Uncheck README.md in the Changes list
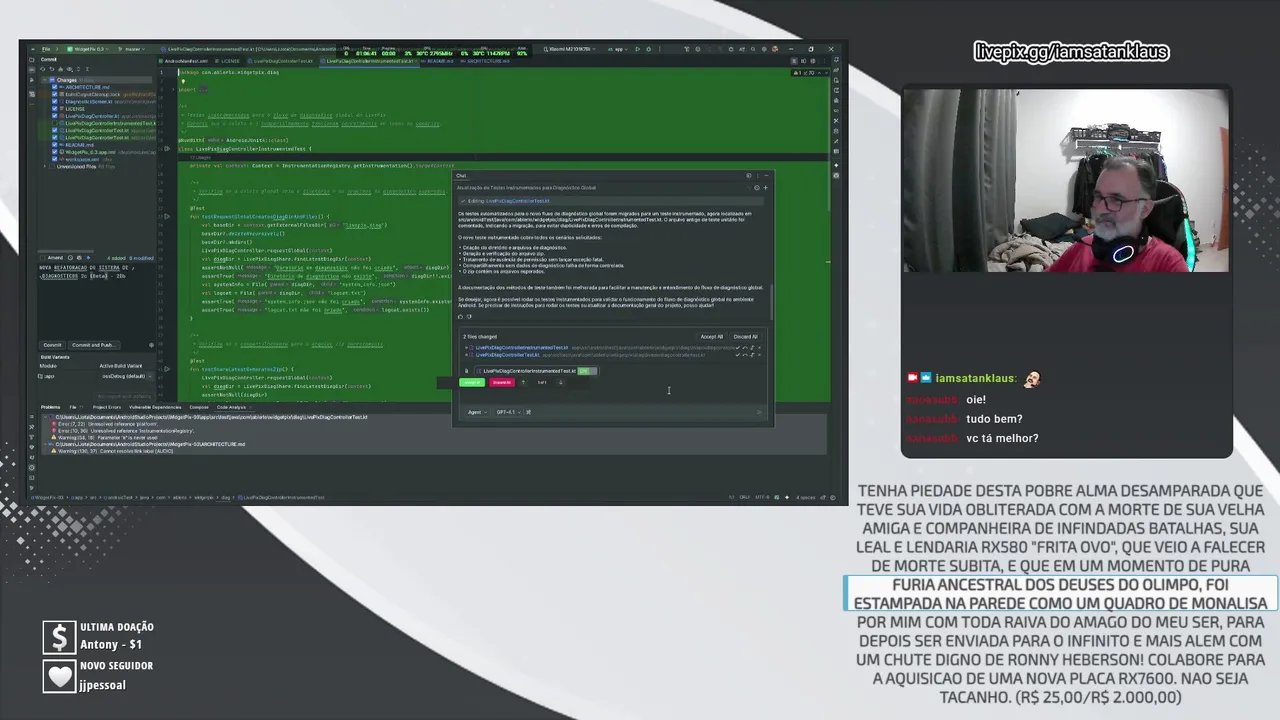 [x=54, y=145]
